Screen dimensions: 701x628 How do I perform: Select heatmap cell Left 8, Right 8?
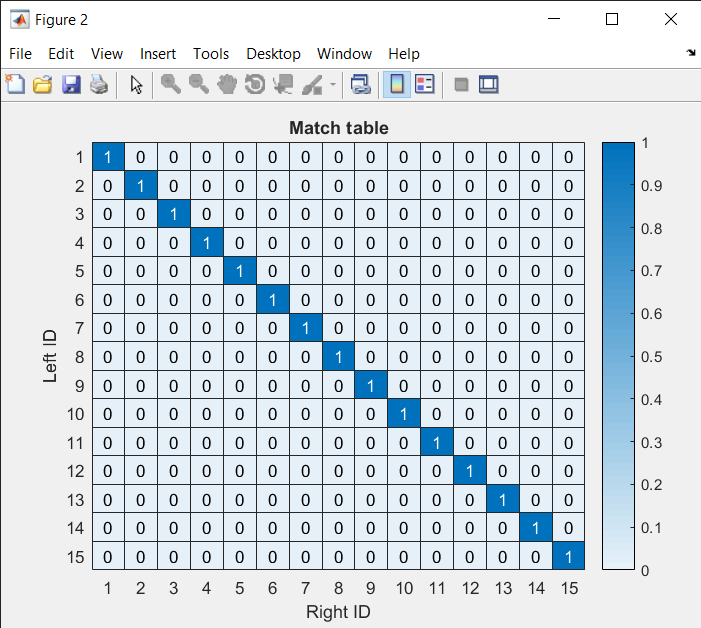[338, 357]
